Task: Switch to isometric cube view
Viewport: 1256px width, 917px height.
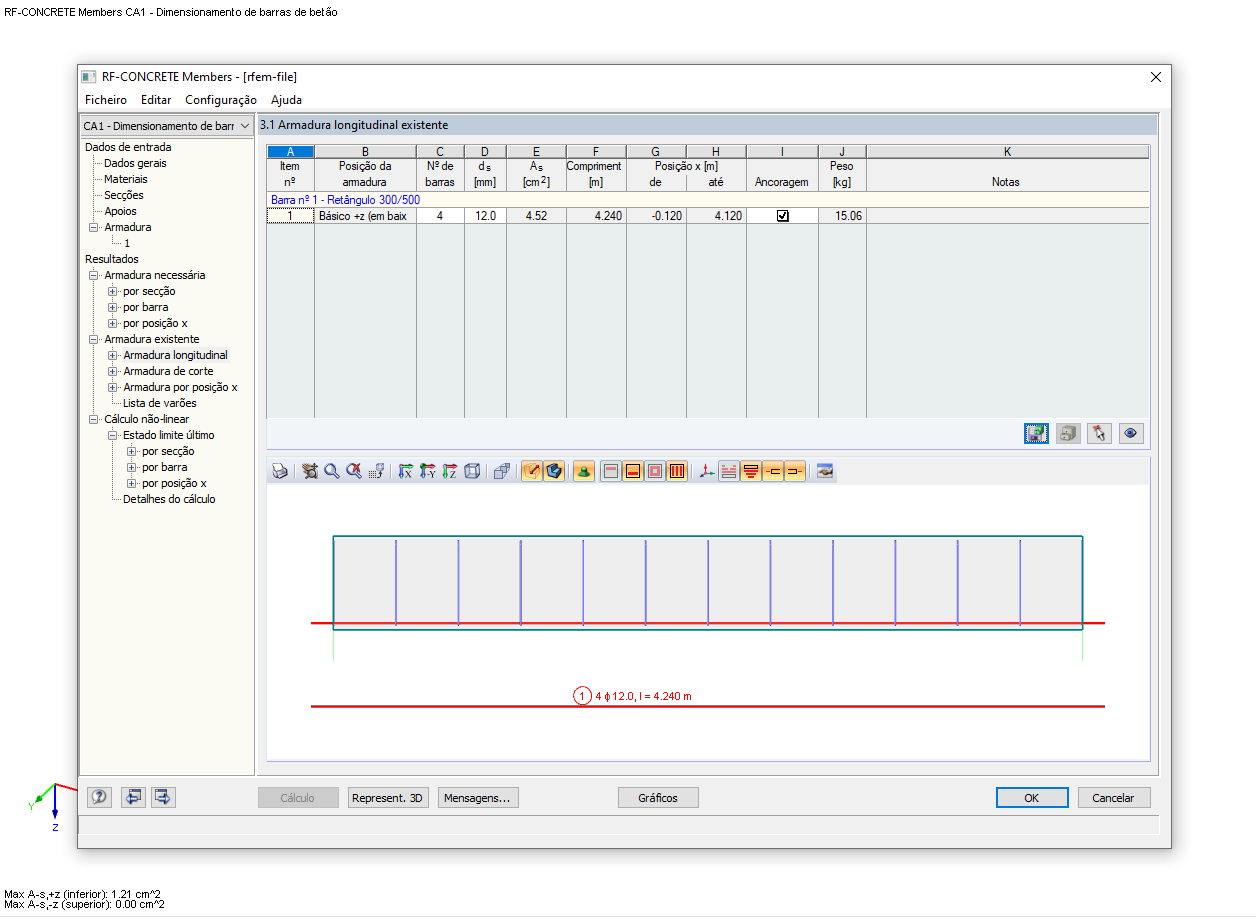Action: (x=472, y=471)
